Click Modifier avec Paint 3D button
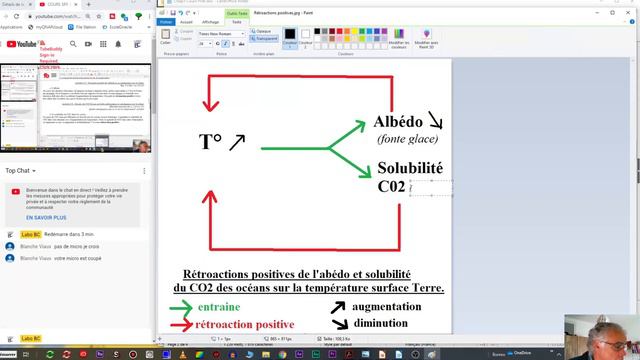 pyautogui.click(x=426, y=38)
